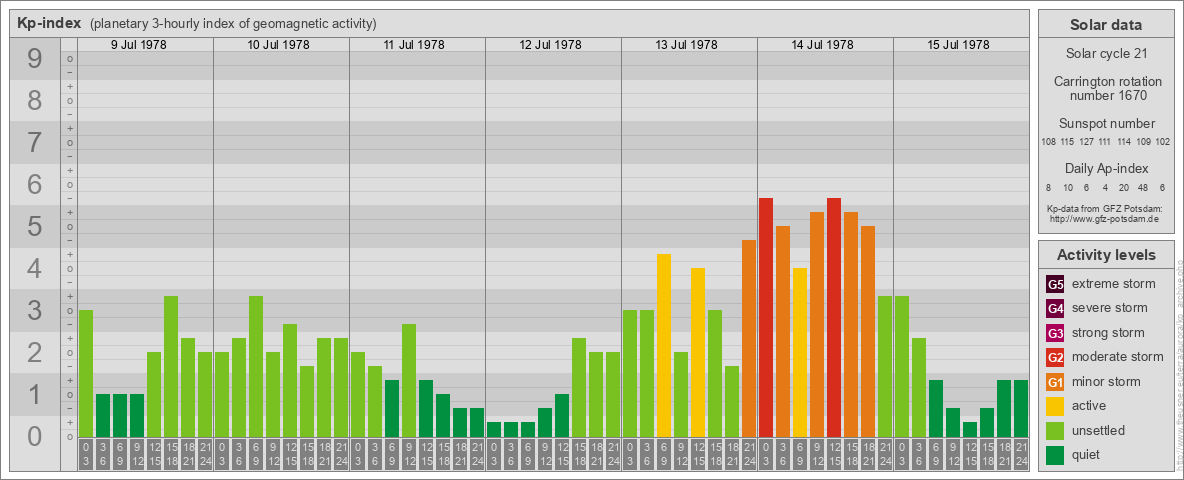Screen dimensions: 1184x480
Task: Click the 'Activity levels' panel heading
Action: (1105, 255)
